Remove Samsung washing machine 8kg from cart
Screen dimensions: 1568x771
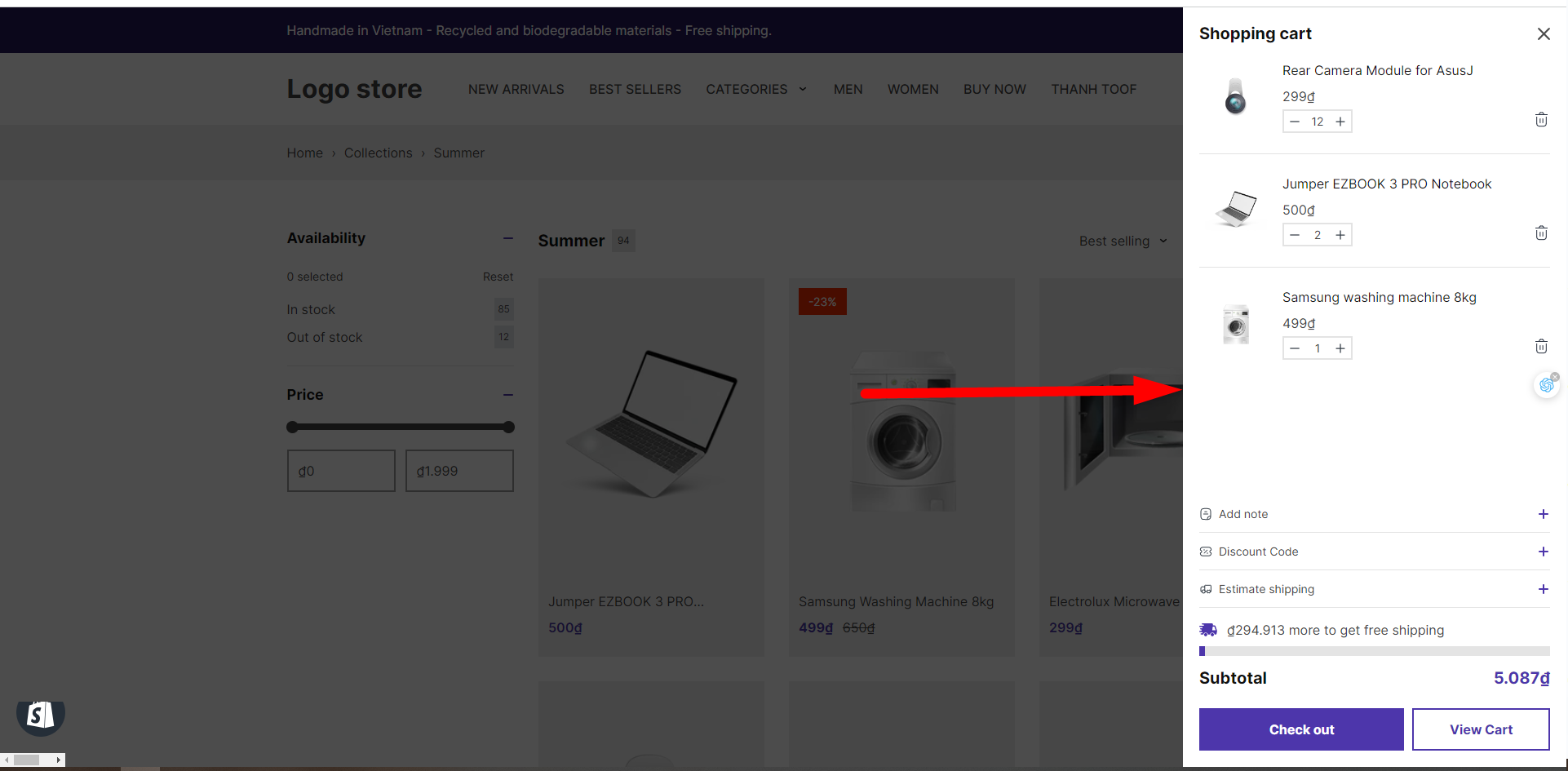[1541, 347]
